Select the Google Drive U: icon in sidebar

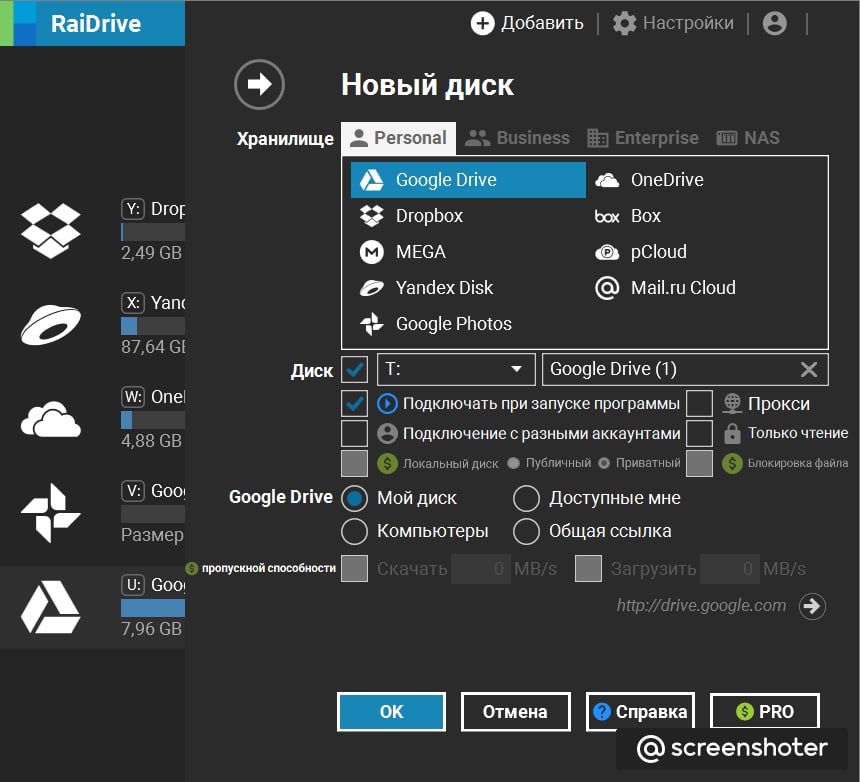pyautogui.click(x=51, y=607)
